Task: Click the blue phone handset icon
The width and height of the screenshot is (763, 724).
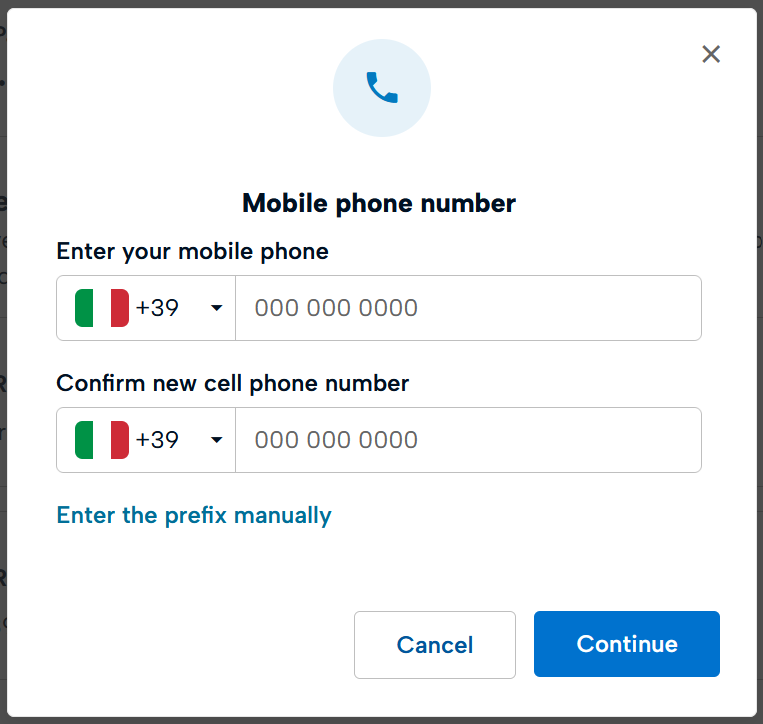Action: click(x=382, y=88)
